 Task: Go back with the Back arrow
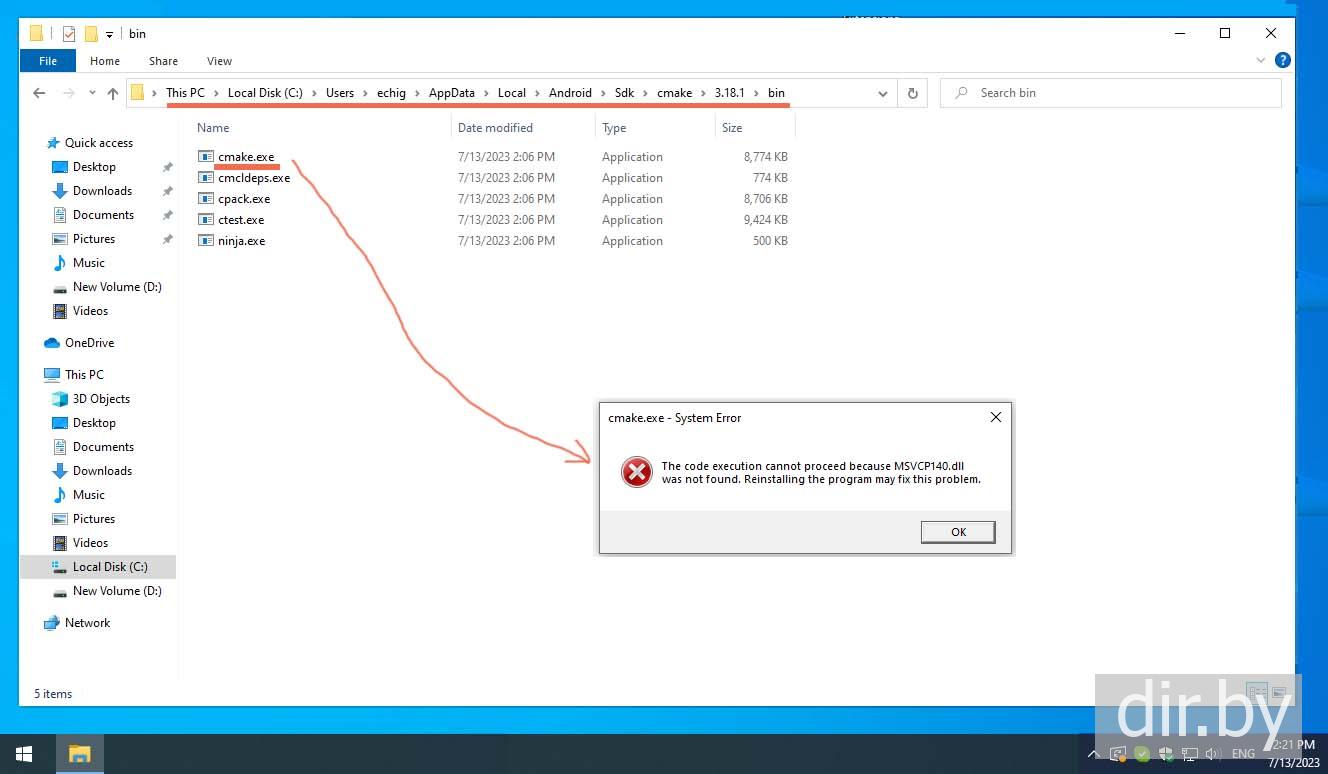pos(39,93)
